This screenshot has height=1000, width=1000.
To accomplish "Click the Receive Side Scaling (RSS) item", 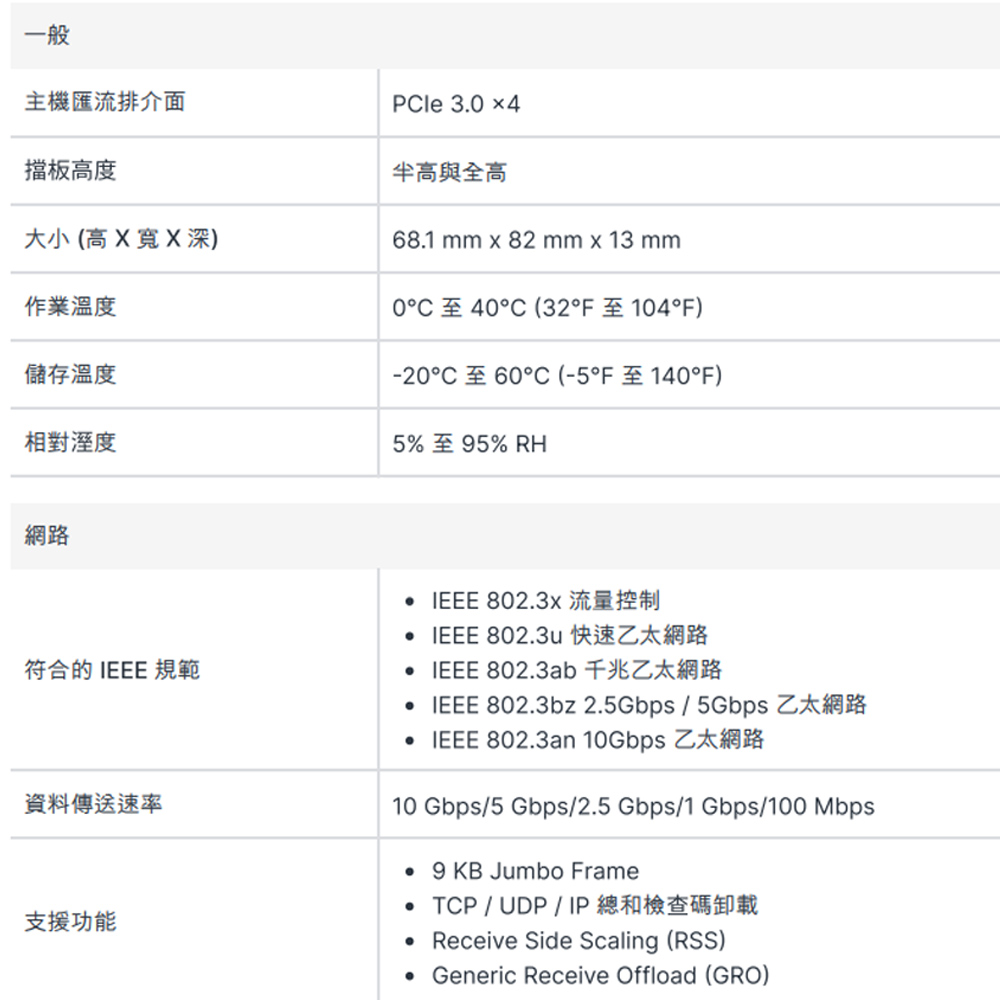I will (578, 941).
